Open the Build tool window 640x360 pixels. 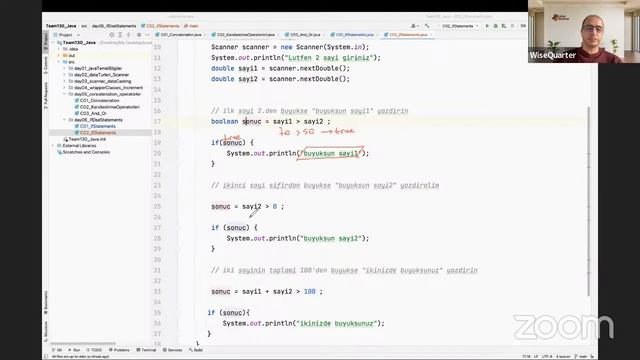pyautogui.click(x=196, y=350)
